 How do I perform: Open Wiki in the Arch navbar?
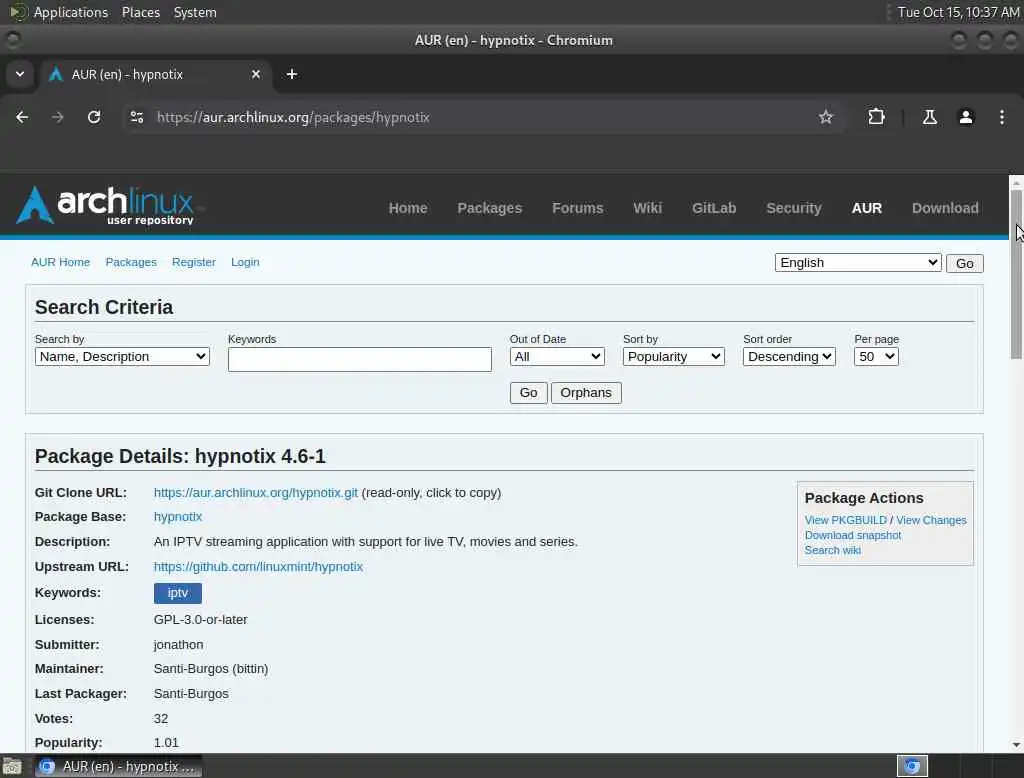pos(647,208)
